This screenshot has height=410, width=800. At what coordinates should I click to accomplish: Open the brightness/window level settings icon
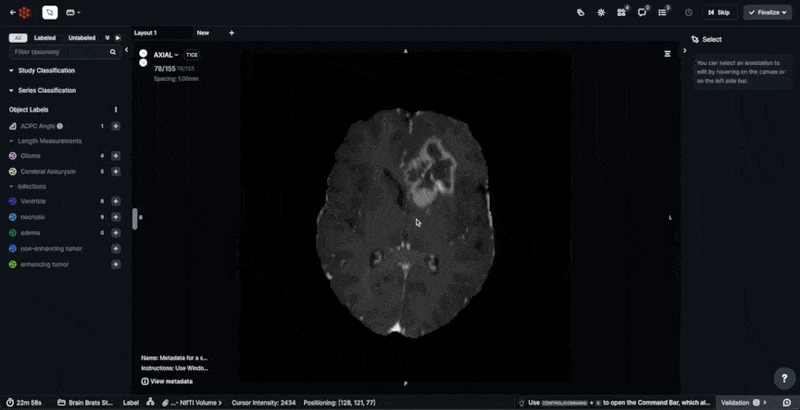point(601,13)
